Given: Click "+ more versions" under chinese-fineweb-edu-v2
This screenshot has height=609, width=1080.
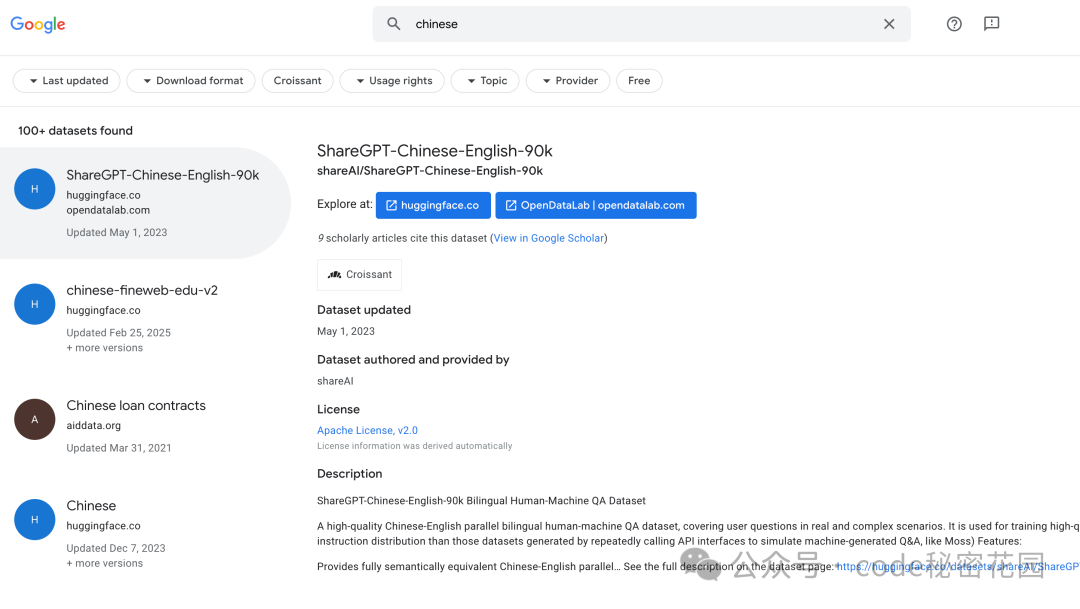Looking at the screenshot, I should click(x=105, y=348).
